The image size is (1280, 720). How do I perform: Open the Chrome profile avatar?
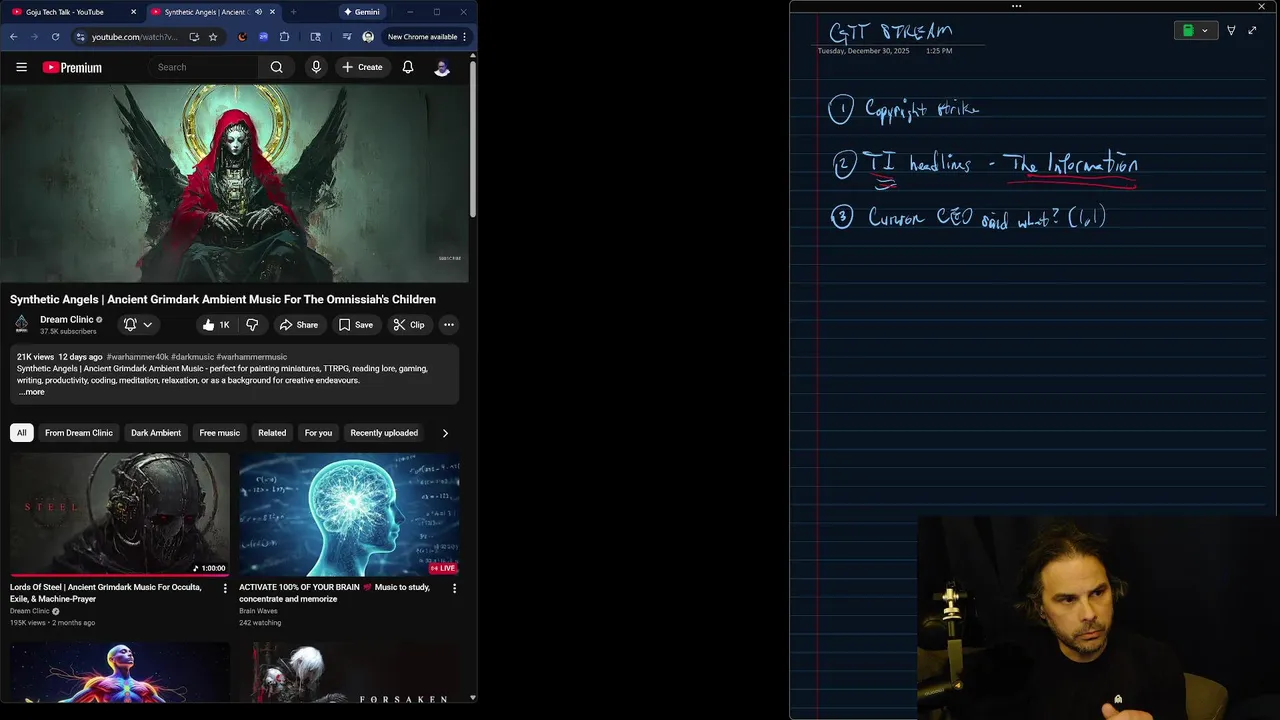point(368,37)
